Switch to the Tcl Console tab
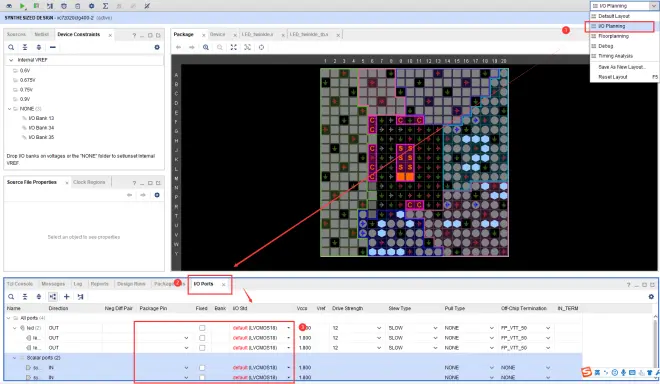 coord(20,284)
